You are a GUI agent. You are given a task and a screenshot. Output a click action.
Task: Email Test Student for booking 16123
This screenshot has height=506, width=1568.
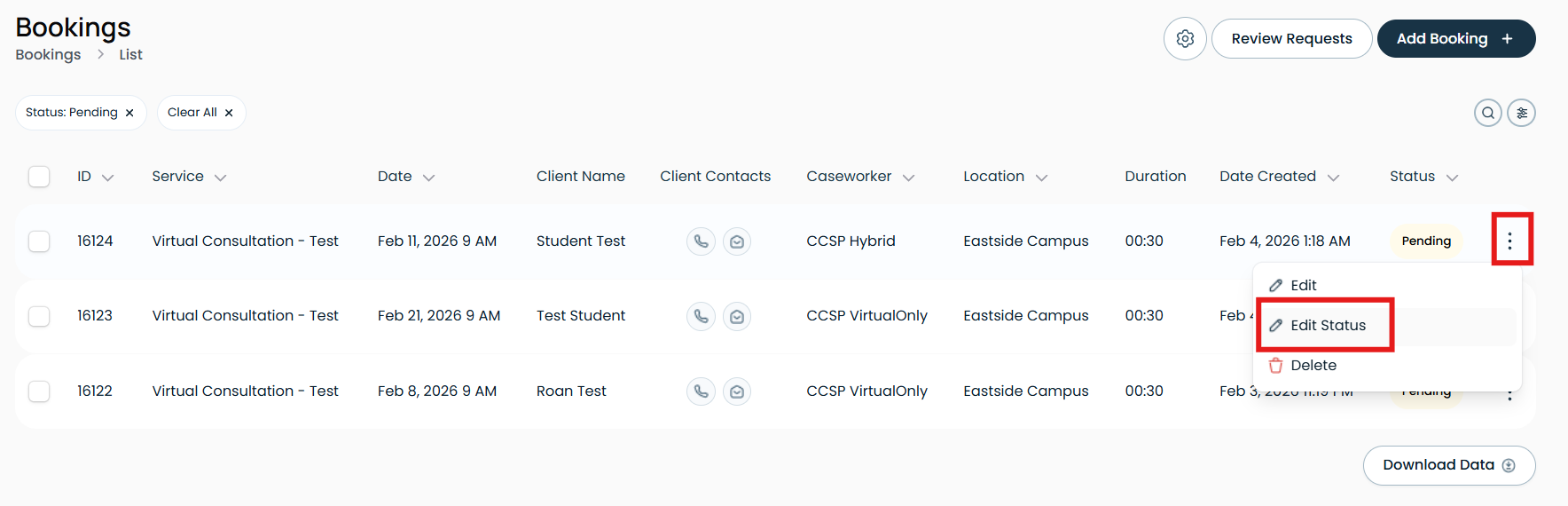coord(737,316)
